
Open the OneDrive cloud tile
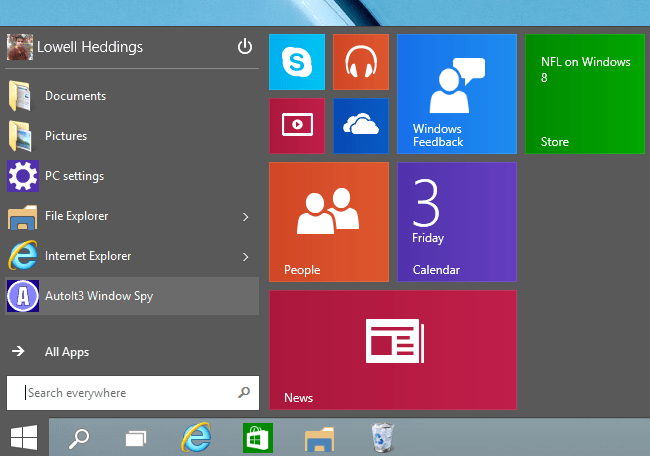[x=361, y=126]
